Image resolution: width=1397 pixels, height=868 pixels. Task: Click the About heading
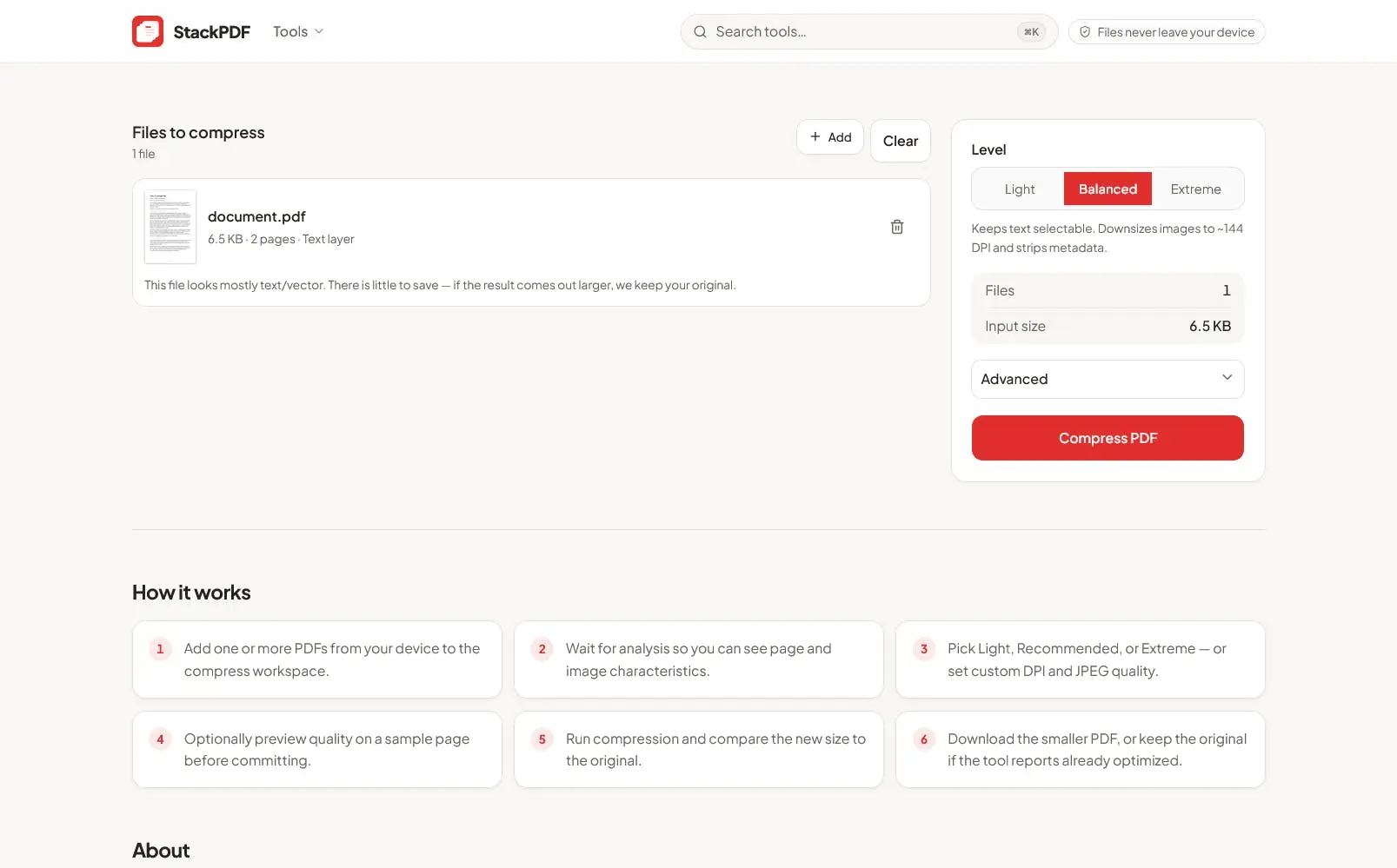pos(161,851)
